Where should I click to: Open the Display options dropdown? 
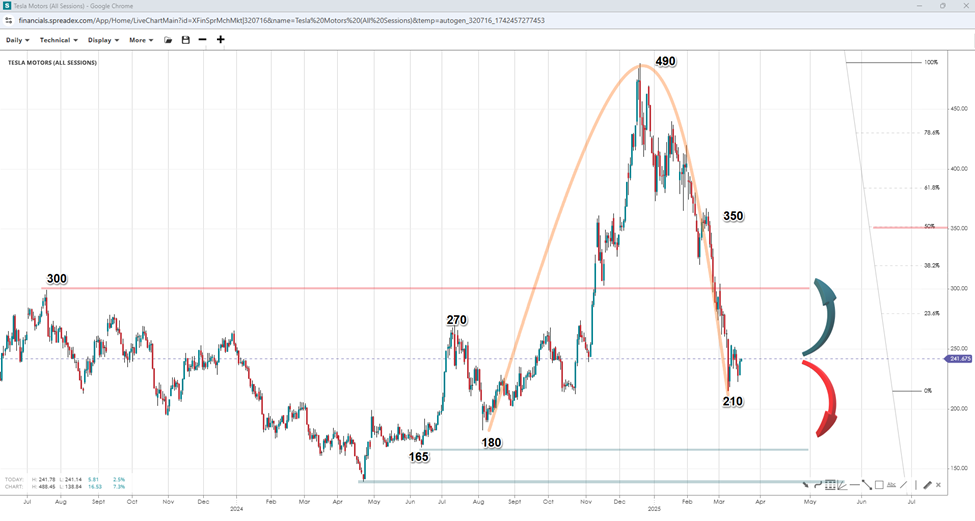tap(103, 40)
